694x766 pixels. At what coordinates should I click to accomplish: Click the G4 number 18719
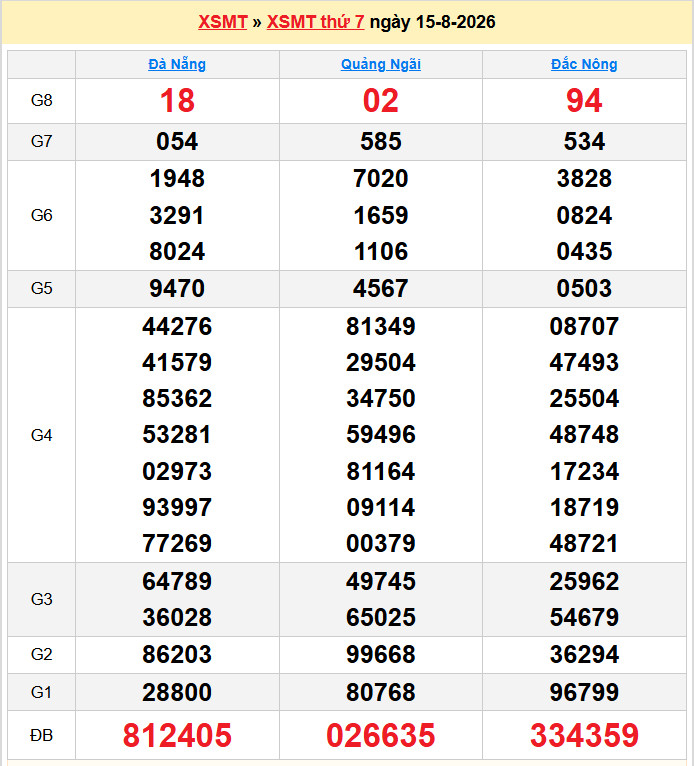[584, 508]
